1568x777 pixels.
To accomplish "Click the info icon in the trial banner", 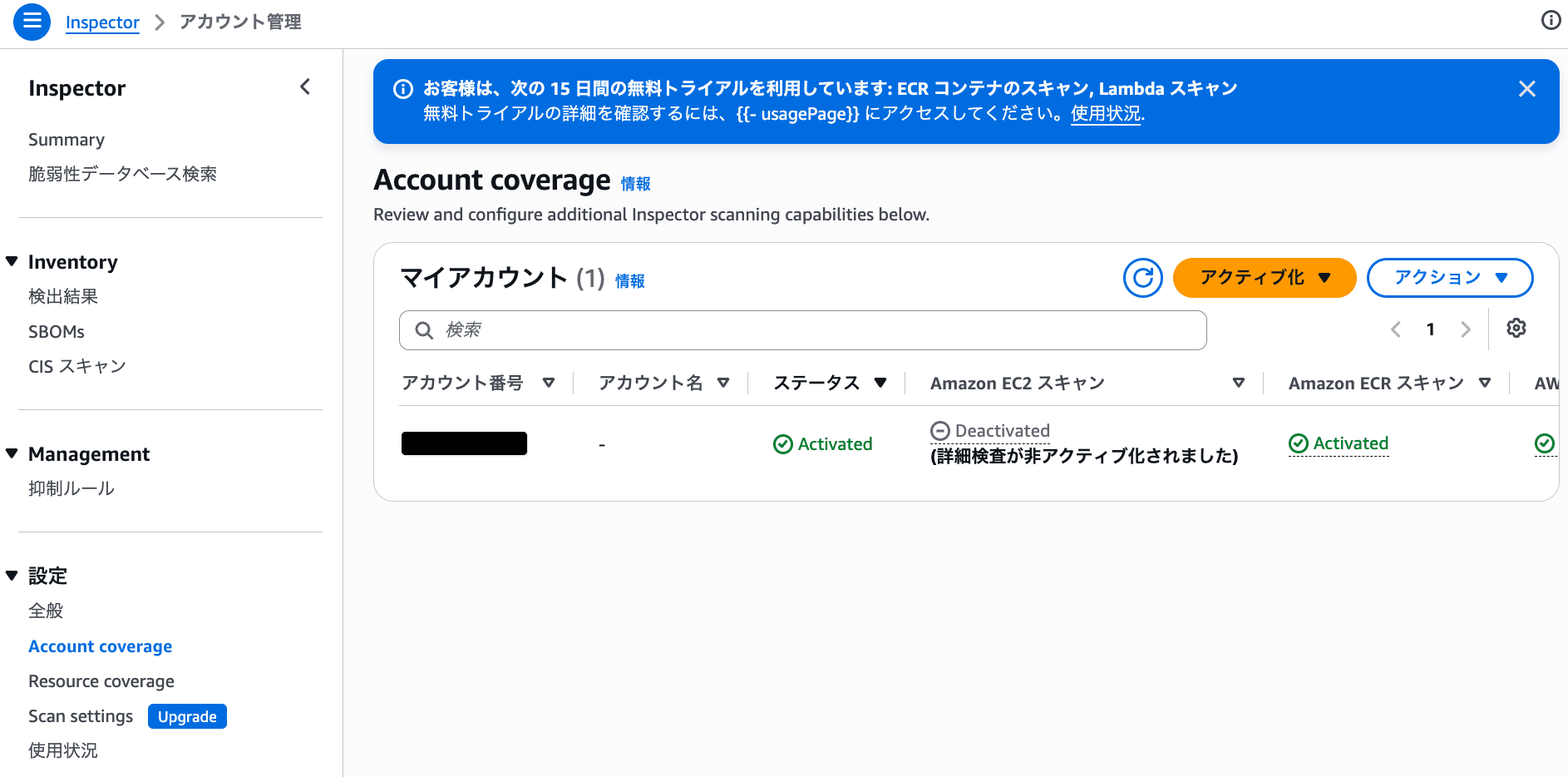I will 403,89.
